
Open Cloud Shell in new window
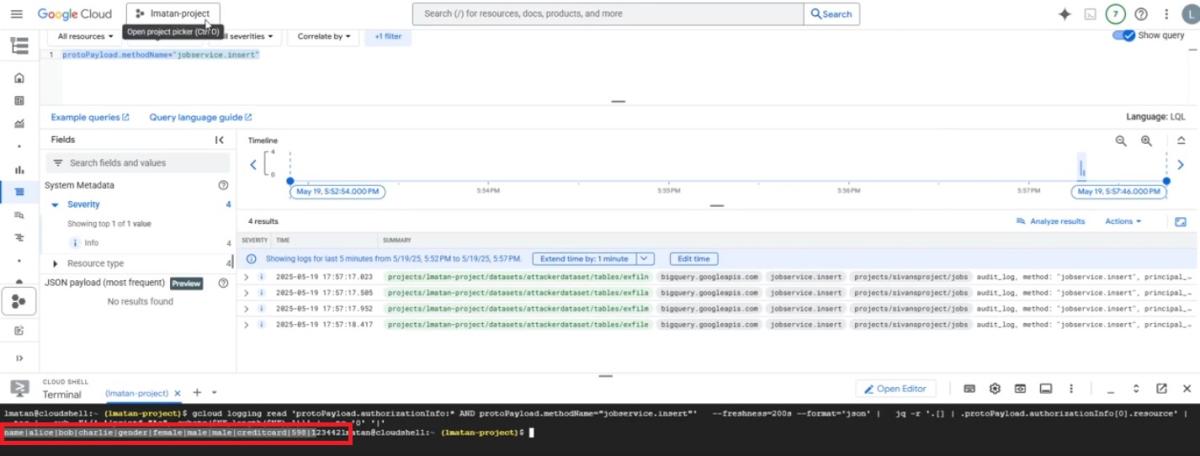pos(1161,388)
